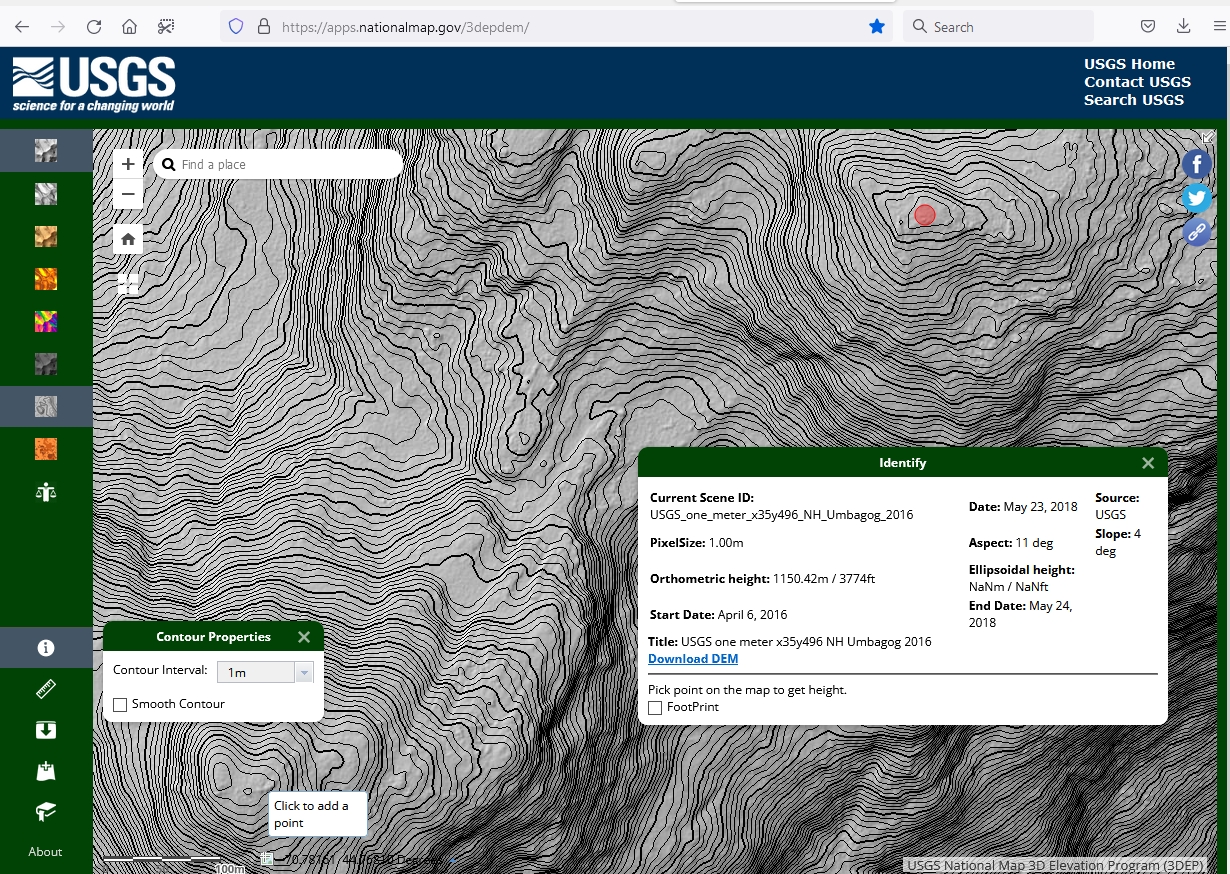Open the basemap gallery grid button
Image resolution: width=1230 pixels, height=874 pixels.
[128, 284]
